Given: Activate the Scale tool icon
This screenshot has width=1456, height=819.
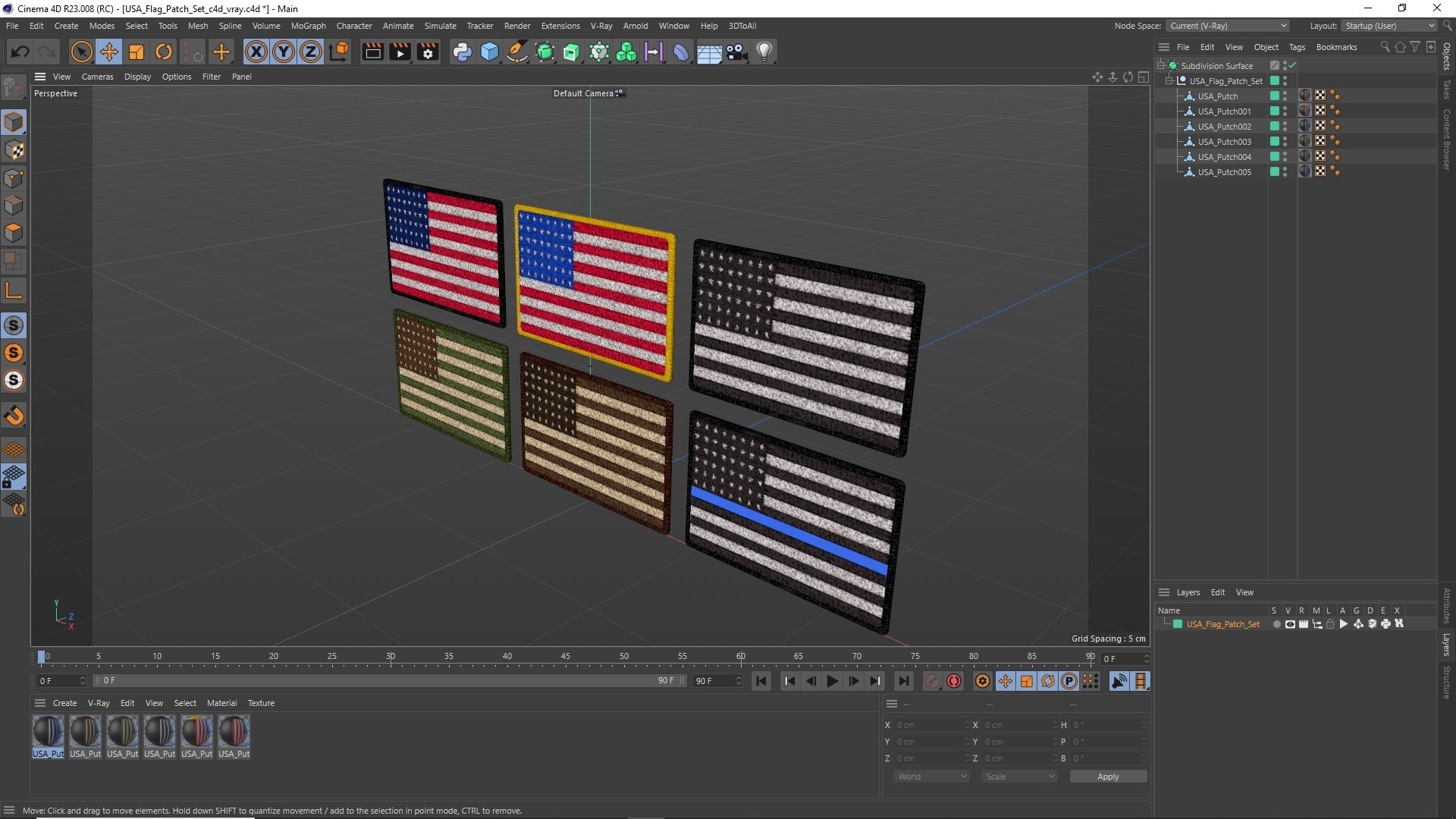Looking at the screenshot, I should [136, 52].
